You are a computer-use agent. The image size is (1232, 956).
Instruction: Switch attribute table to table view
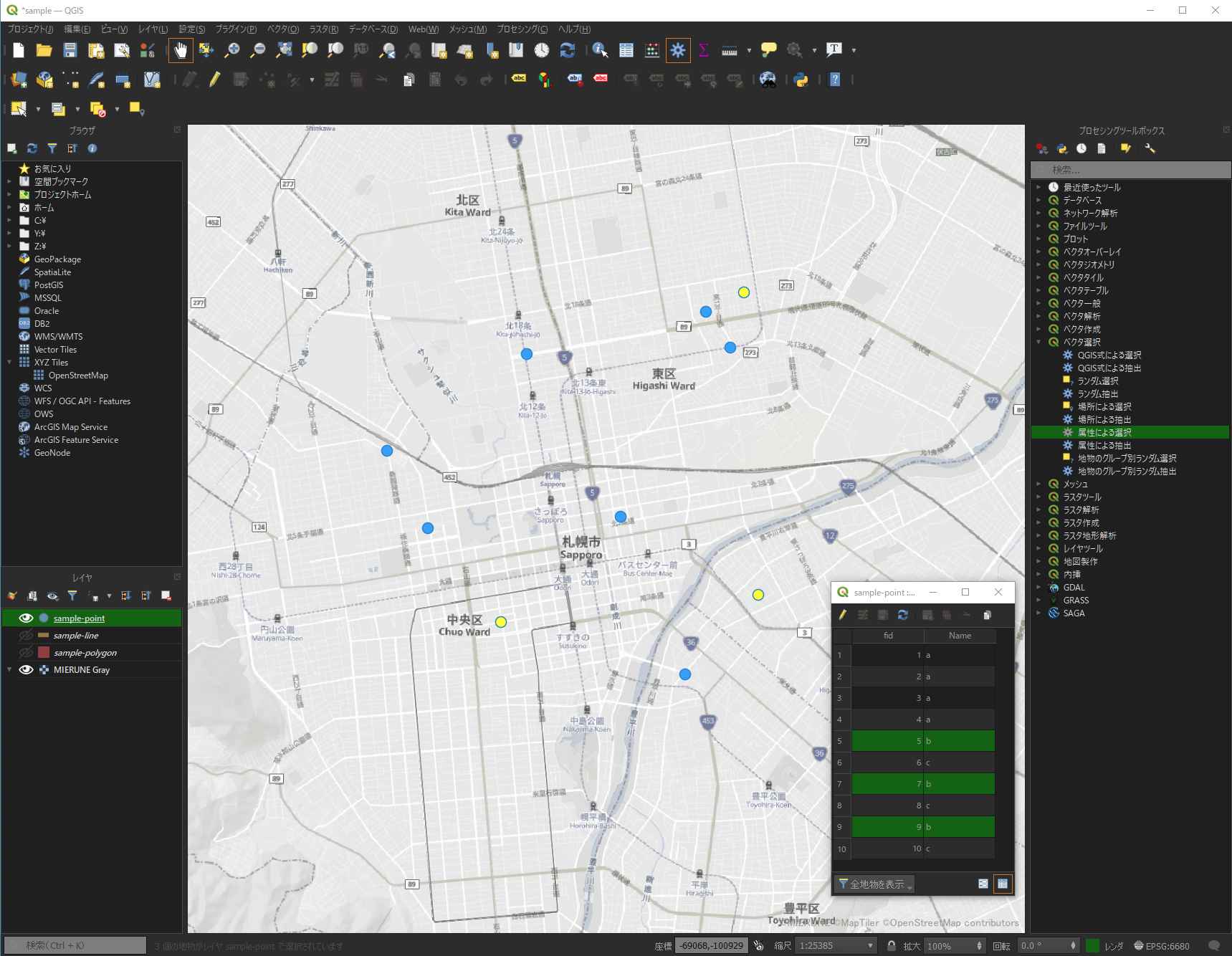point(1003,884)
